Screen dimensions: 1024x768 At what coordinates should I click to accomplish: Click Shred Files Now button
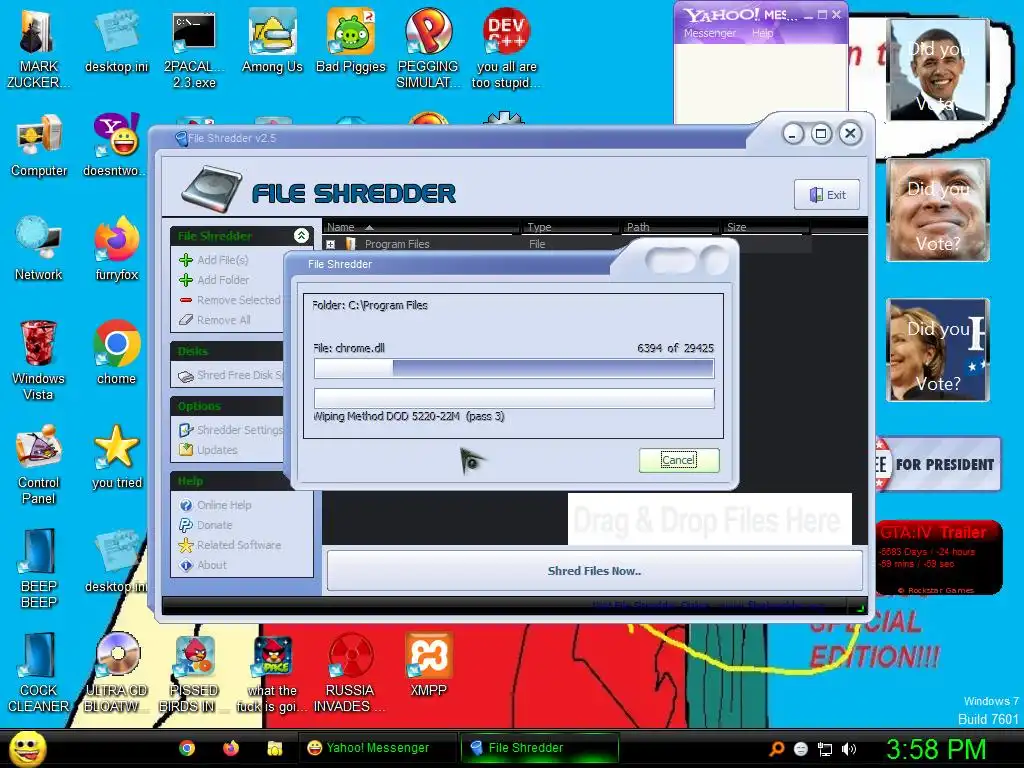pos(594,571)
